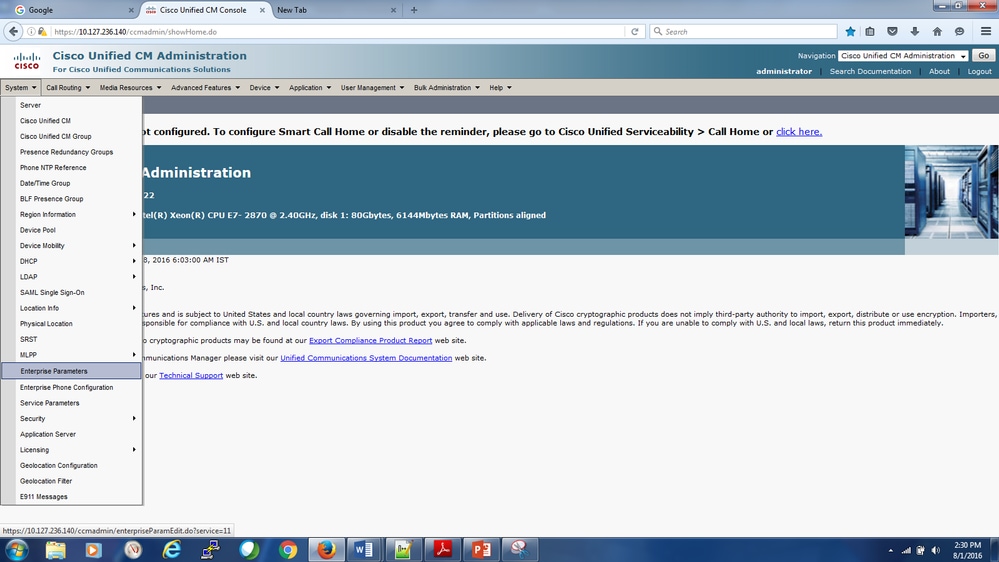Open Location Info submenu
This screenshot has width=999, height=562.
71,308
